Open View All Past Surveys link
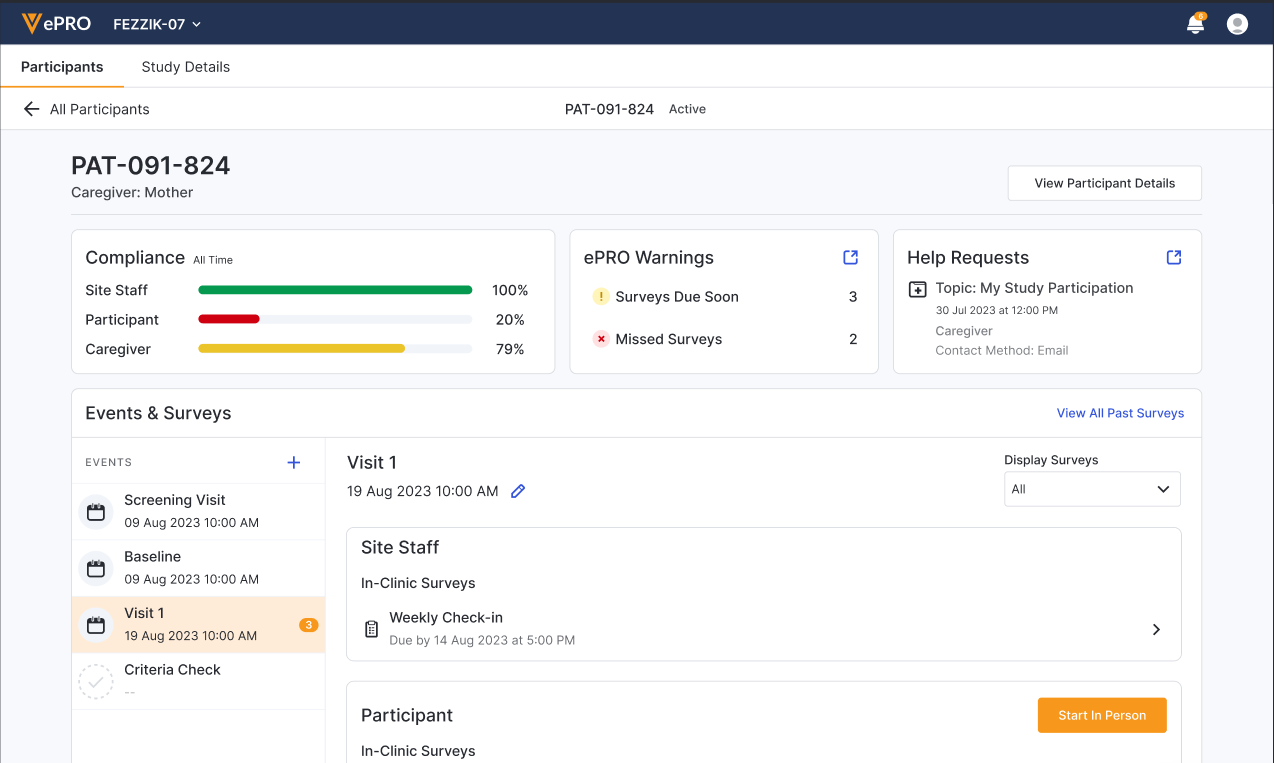This screenshot has height=763, width=1274. [x=1120, y=413]
